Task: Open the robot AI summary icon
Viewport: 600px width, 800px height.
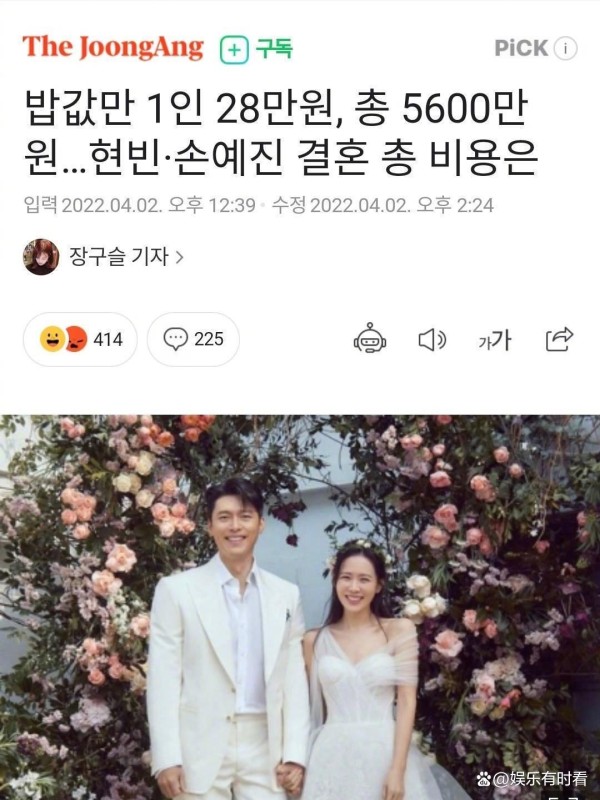Action: pyautogui.click(x=370, y=338)
